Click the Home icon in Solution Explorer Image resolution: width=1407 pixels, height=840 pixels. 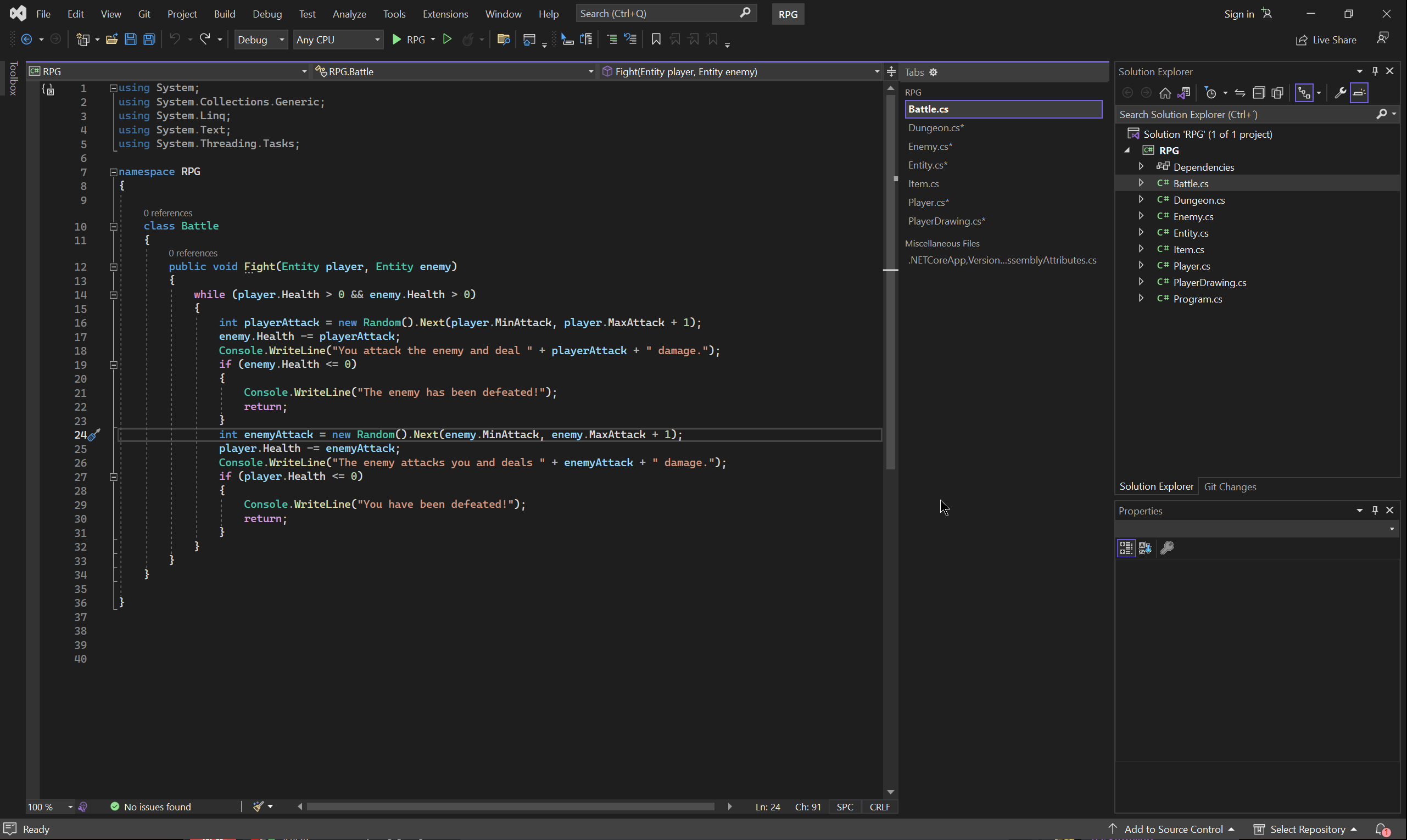tap(1165, 93)
